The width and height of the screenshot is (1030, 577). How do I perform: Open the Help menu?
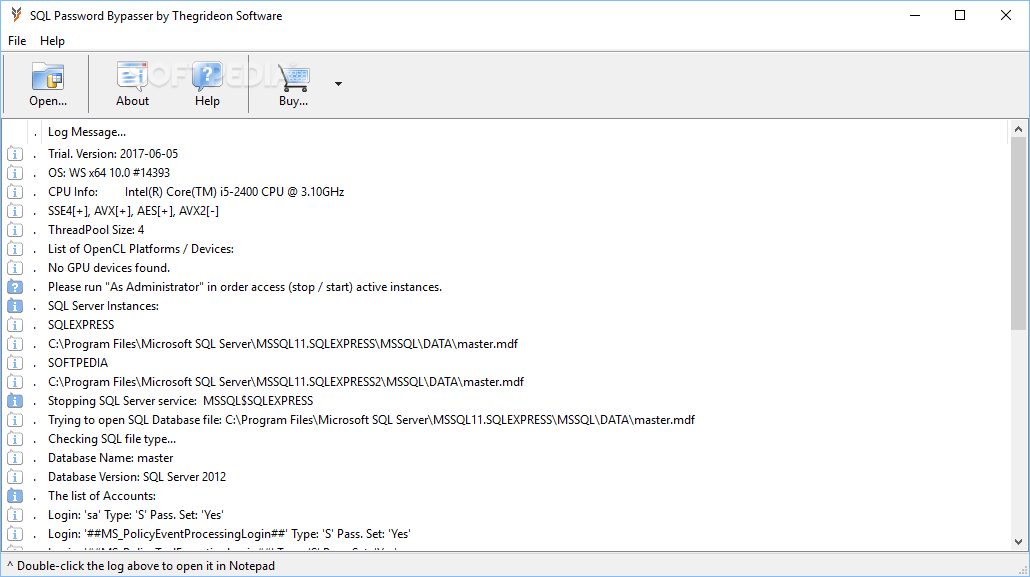point(52,41)
